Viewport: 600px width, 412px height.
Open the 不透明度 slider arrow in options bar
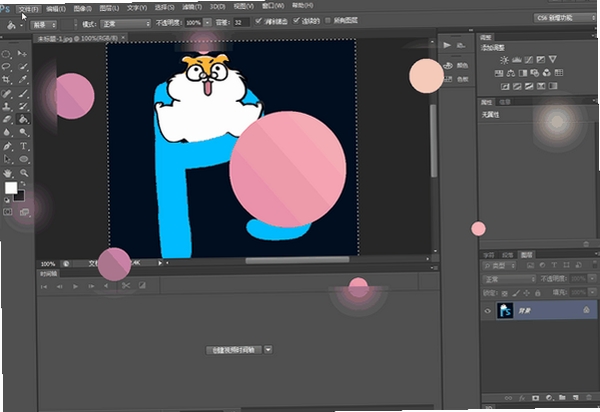(207, 23)
